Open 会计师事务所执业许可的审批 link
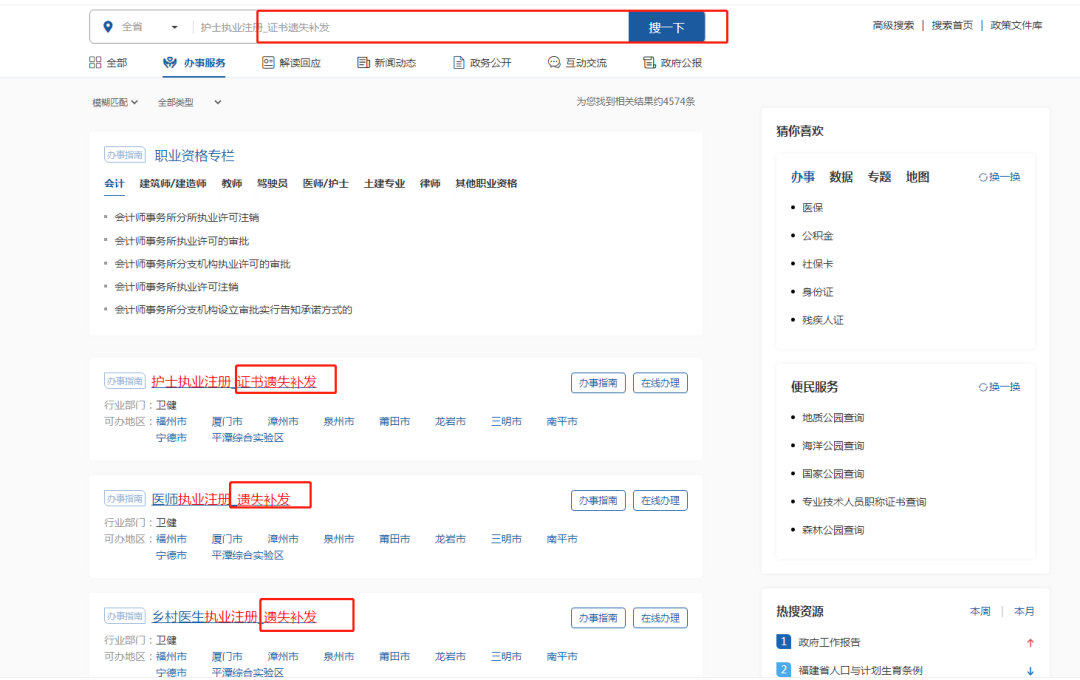1080x680 pixels. pyautogui.click(x=182, y=241)
